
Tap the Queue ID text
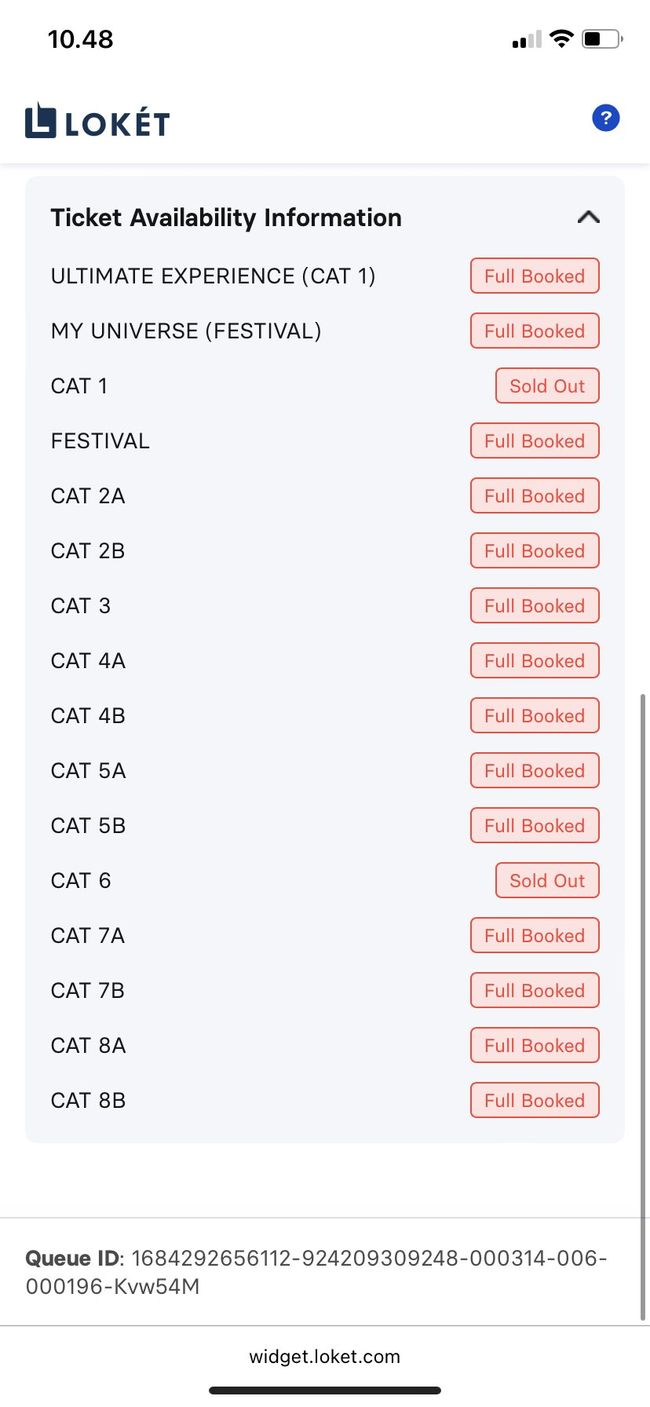tap(316, 1272)
